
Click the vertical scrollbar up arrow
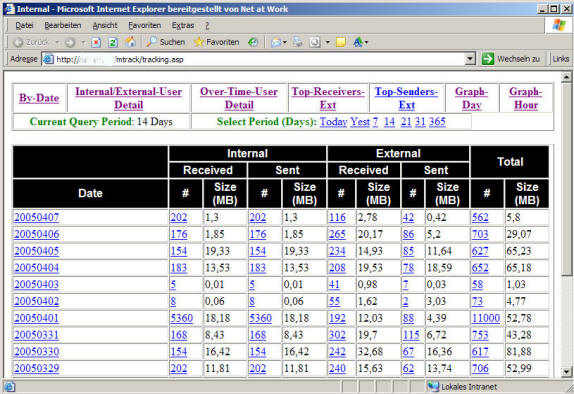click(566, 77)
